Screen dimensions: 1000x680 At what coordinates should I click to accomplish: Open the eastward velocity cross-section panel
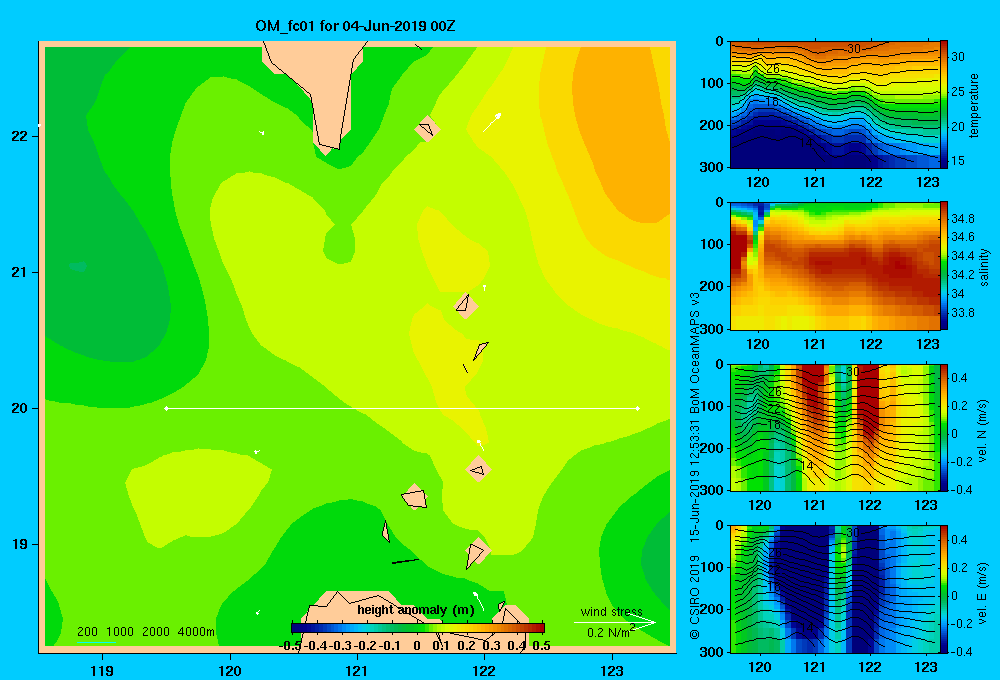click(835, 589)
